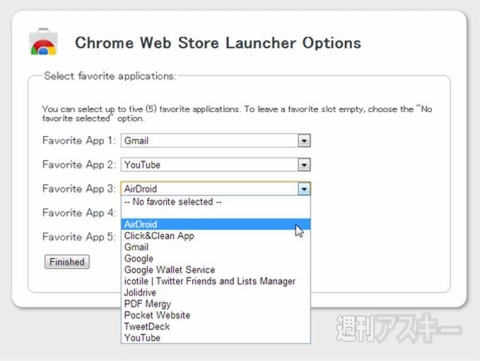The image size is (480, 361).
Task: Click the Favorite App 4 label
Action: 79,213
